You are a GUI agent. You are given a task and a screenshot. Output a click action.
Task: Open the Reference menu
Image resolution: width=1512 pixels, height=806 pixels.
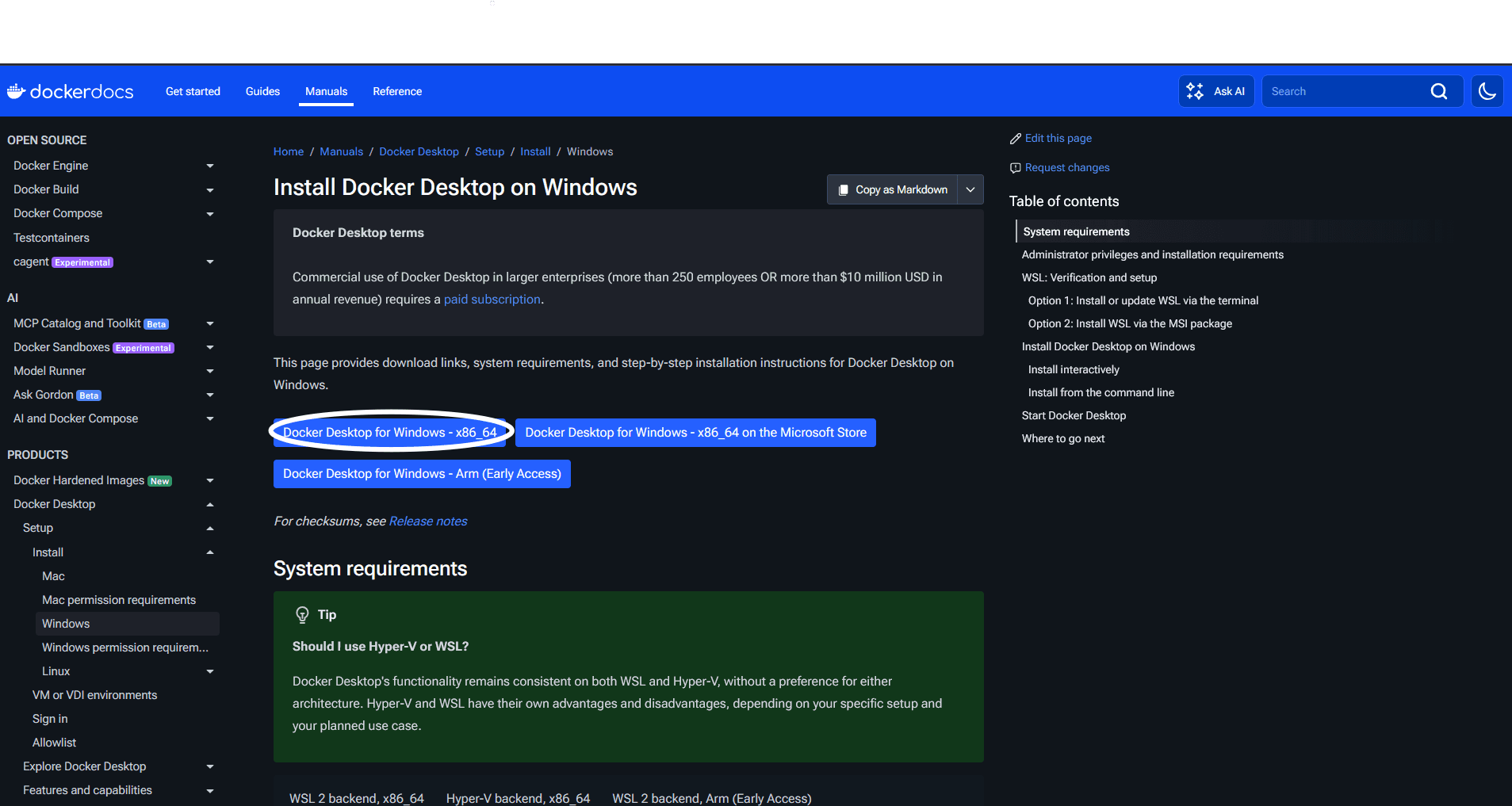click(x=397, y=91)
